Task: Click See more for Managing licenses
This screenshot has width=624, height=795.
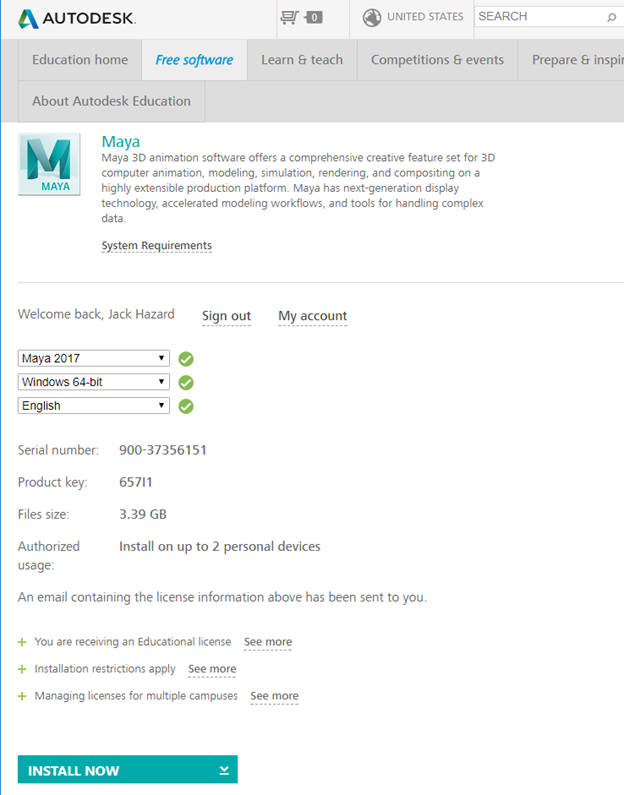Action: coord(274,696)
